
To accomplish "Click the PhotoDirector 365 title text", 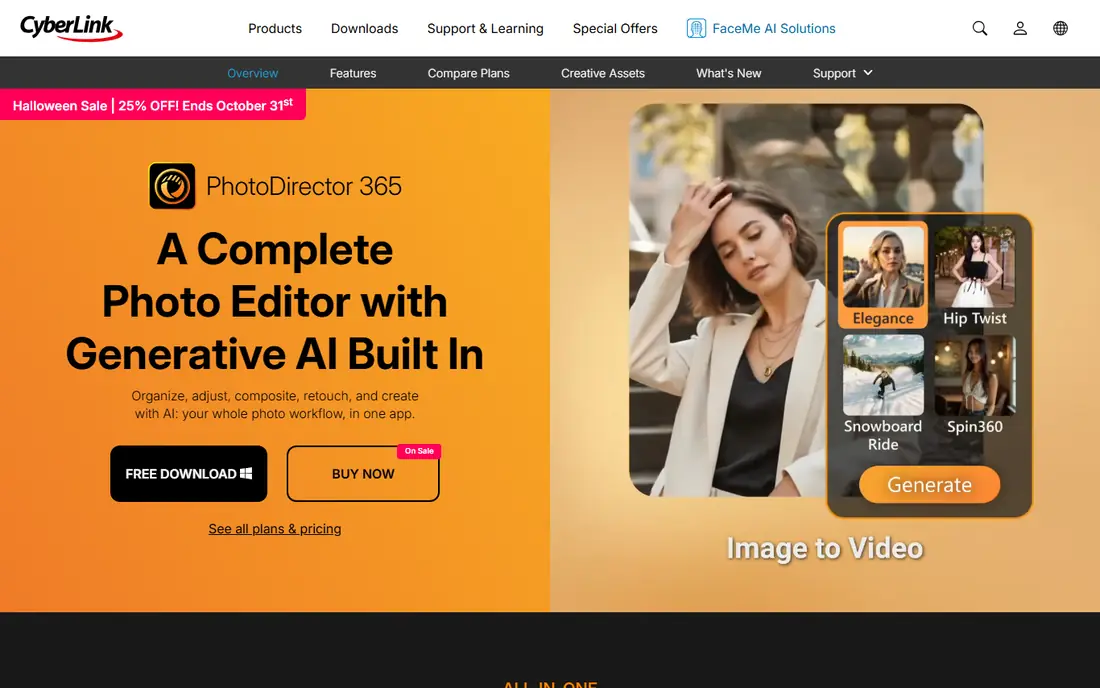I will [x=304, y=186].
